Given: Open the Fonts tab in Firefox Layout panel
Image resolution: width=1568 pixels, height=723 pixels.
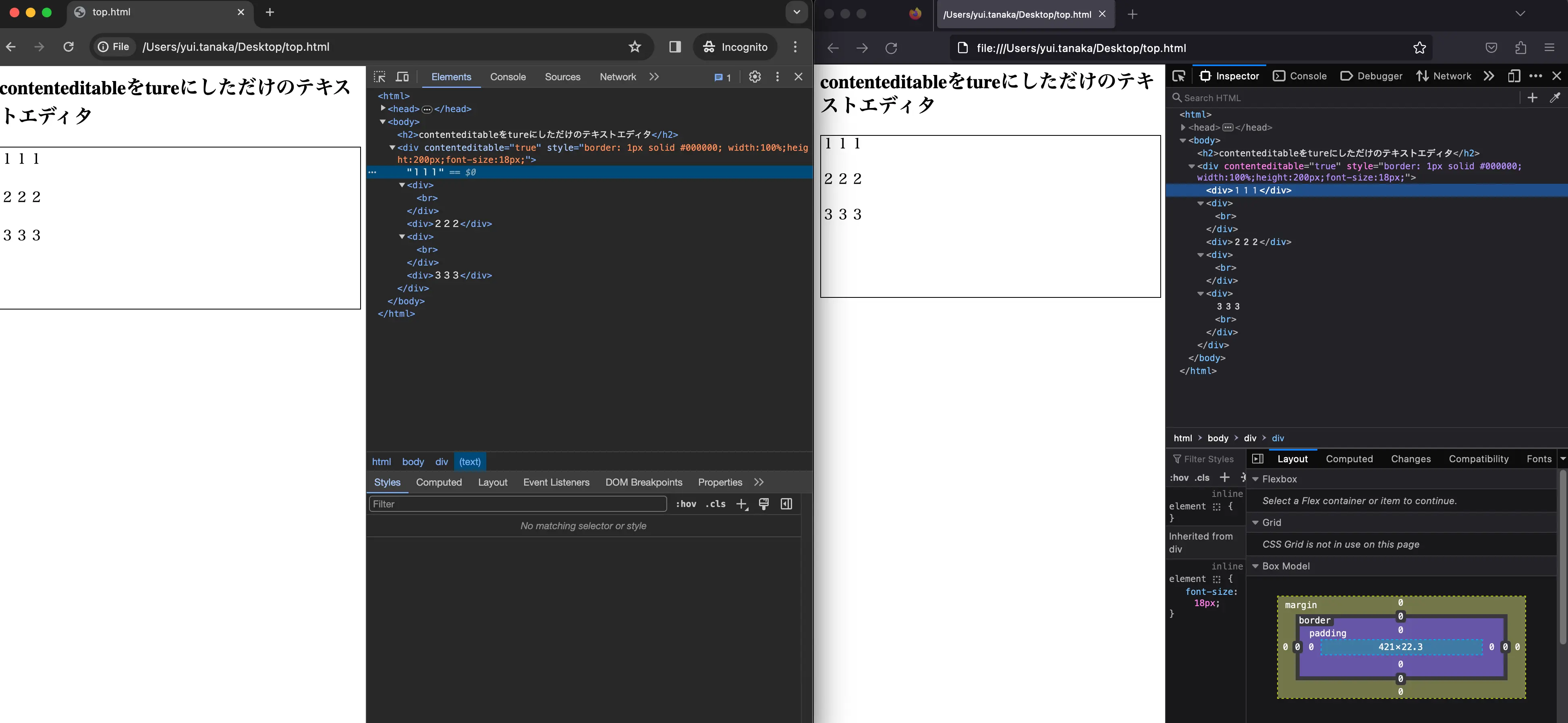Looking at the screenshot, I should click(1539, 459).
